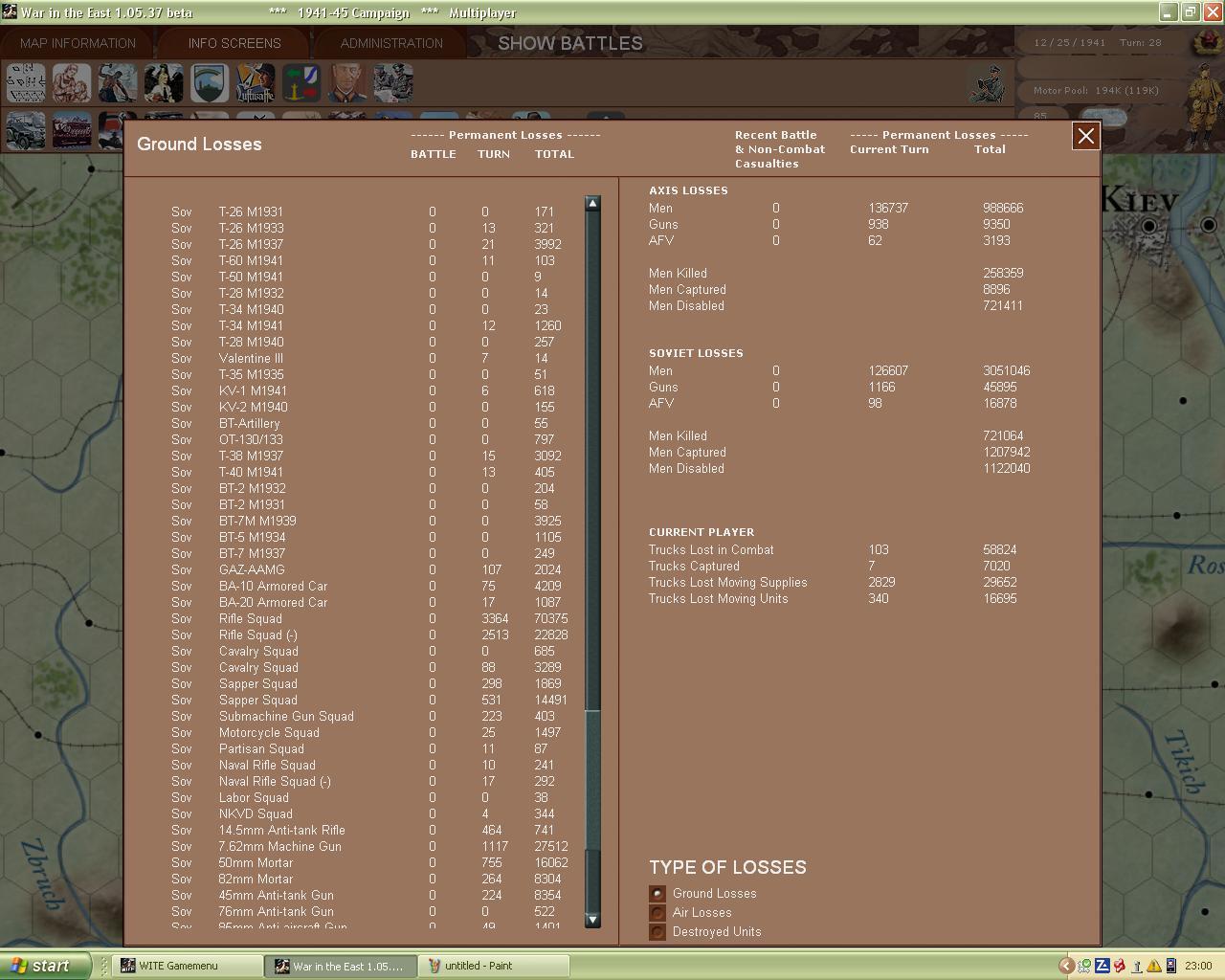Screen dimensions: 1225x980
Task: Expand the hidden system tray icons
Action: [x=1066, y=966]
